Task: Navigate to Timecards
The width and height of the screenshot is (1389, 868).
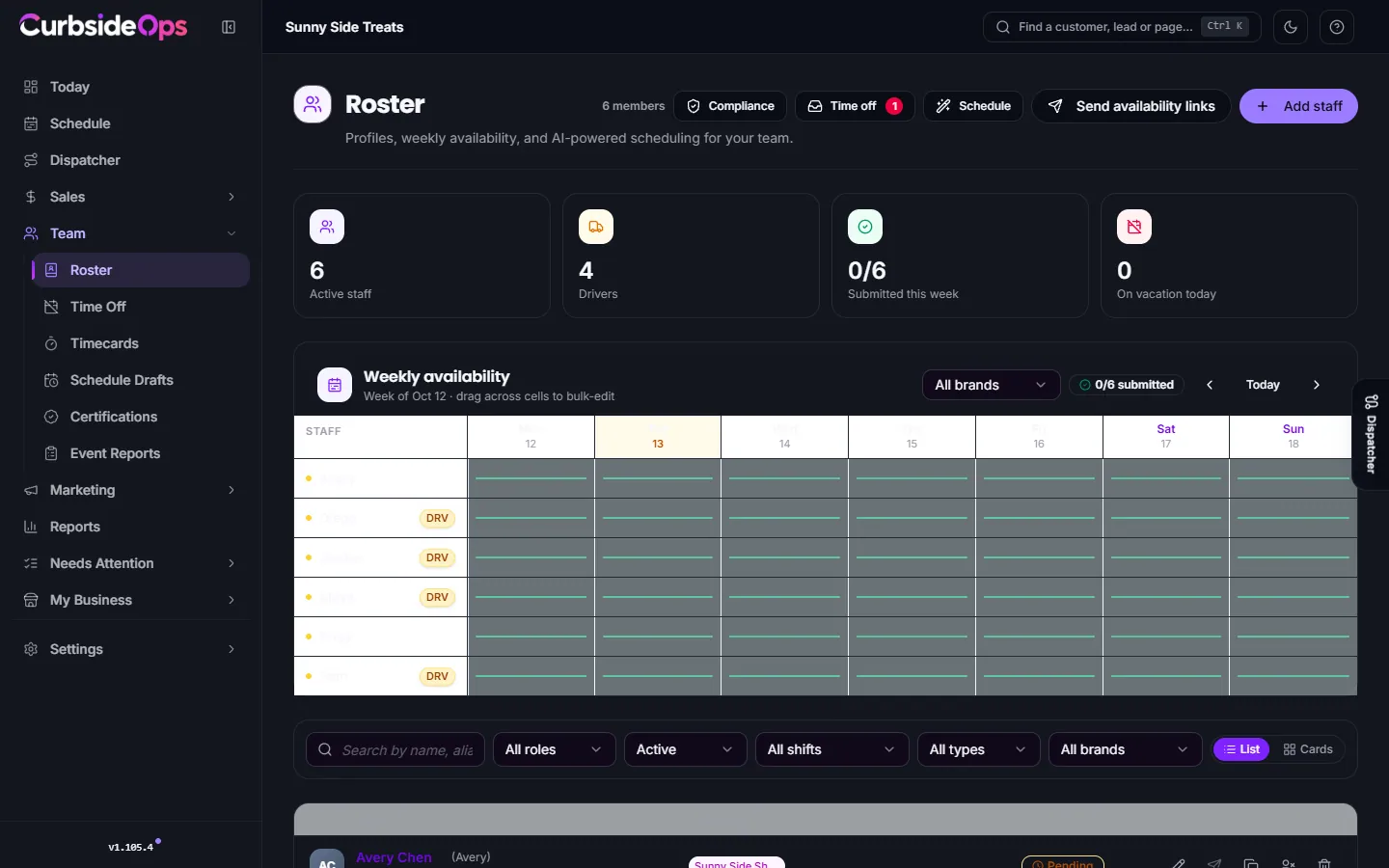Action: (x=141, y=343)
